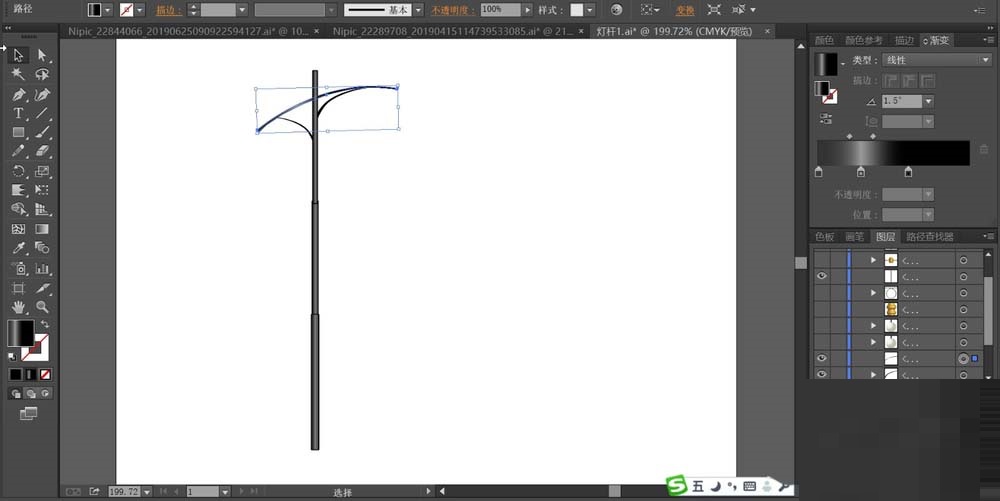This screenshot has width=1000, height=501.
Task: Click the opacity field showing 100%
Action: coord(500,10)
